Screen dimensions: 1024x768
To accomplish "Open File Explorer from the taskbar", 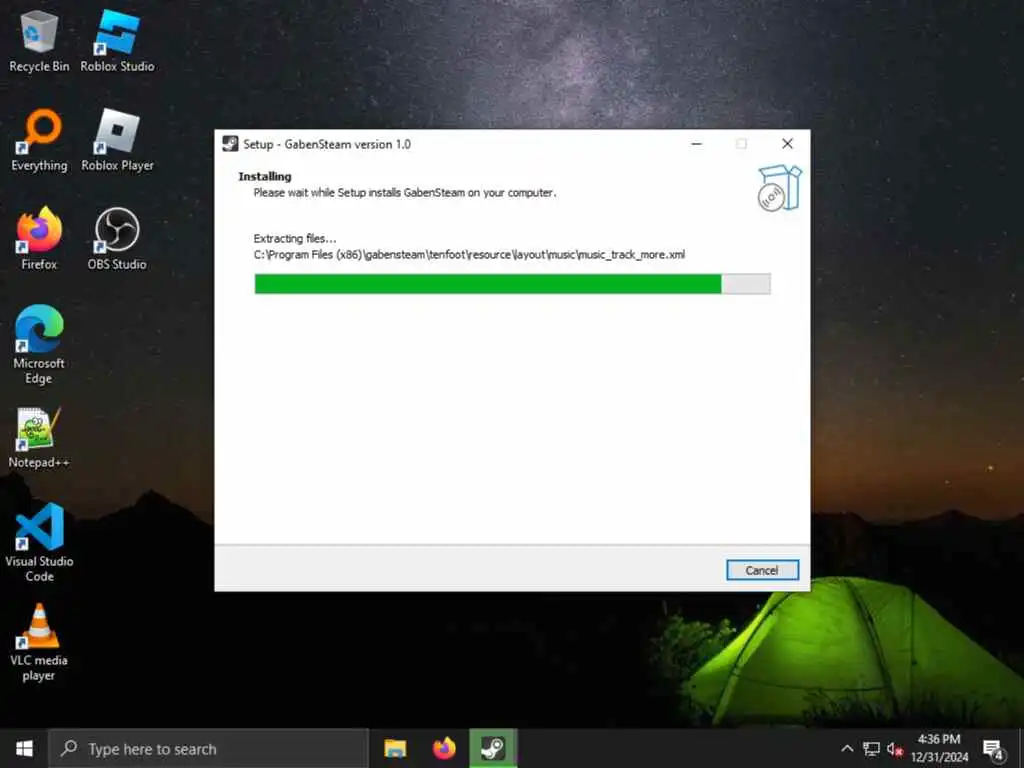I will [x=395, y=748].
